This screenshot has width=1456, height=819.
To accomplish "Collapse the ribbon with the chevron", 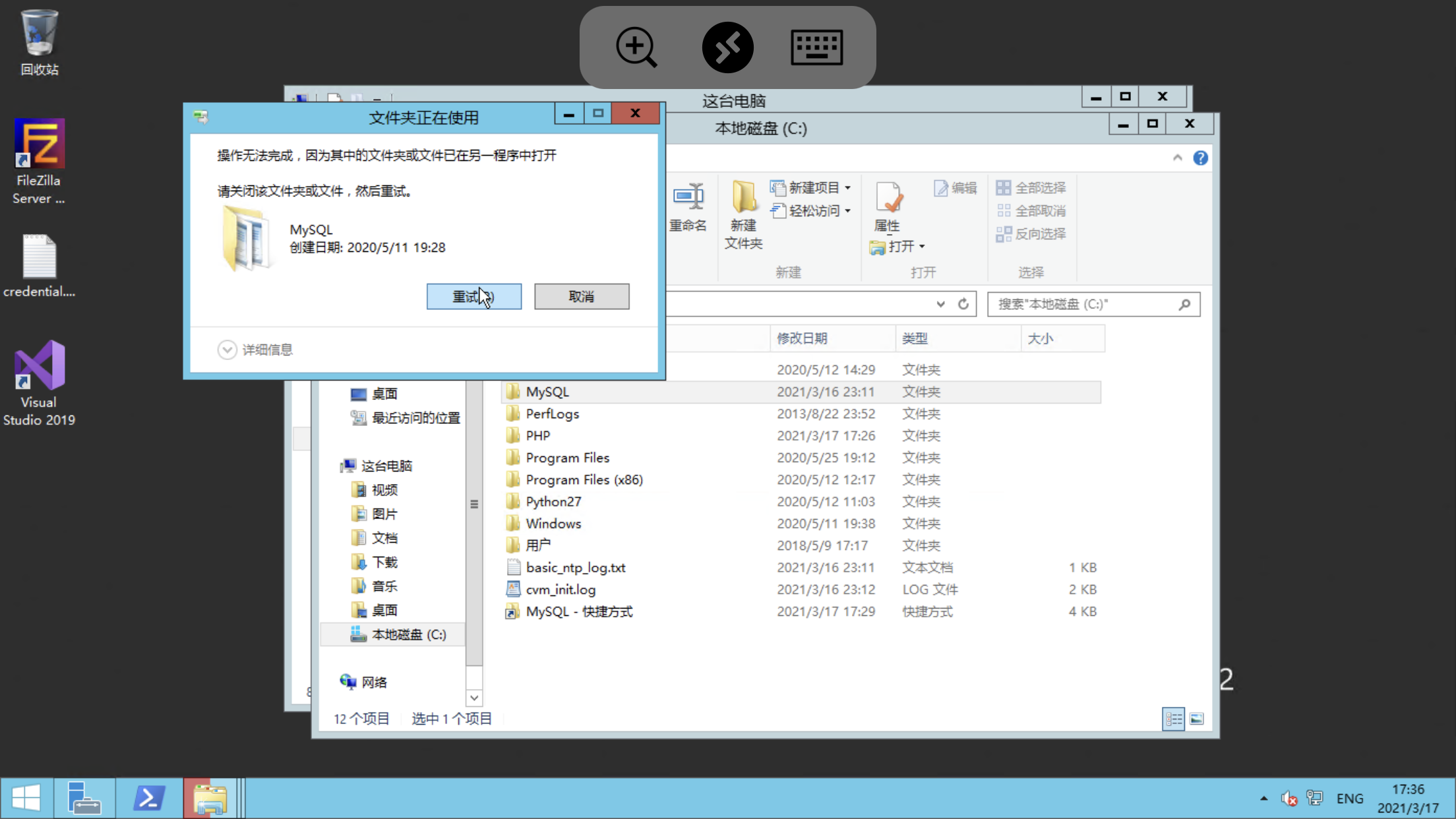I will coord(1177,158).
